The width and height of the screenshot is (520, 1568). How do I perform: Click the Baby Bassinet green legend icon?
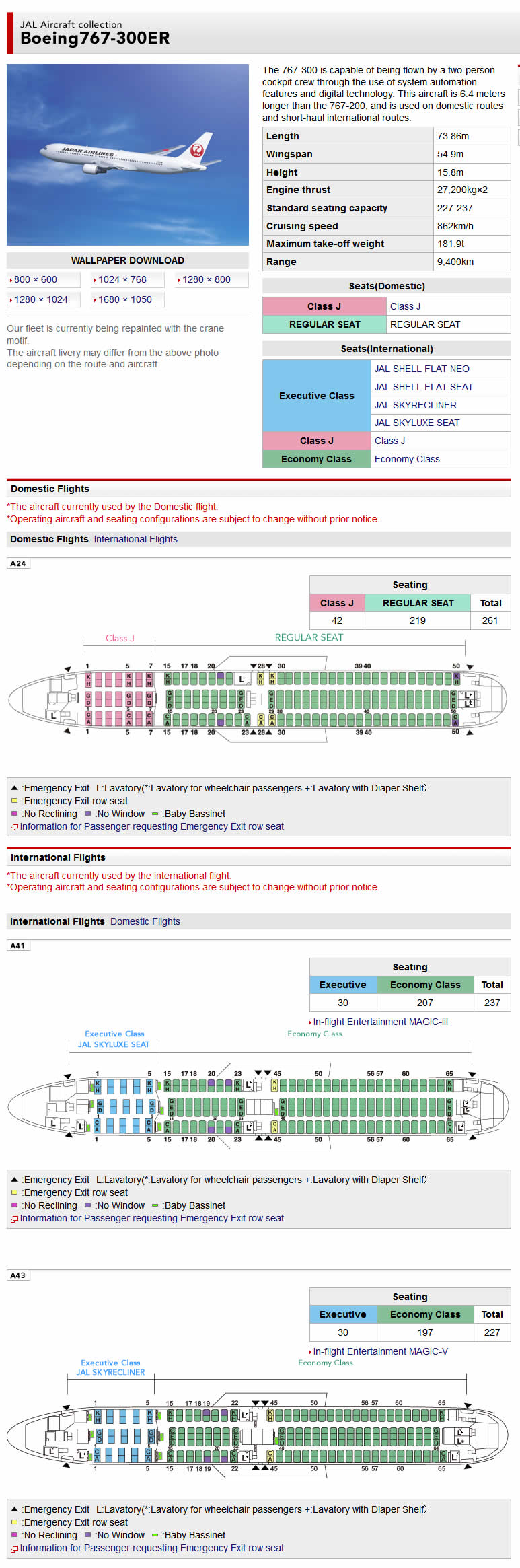pos(156,813)
